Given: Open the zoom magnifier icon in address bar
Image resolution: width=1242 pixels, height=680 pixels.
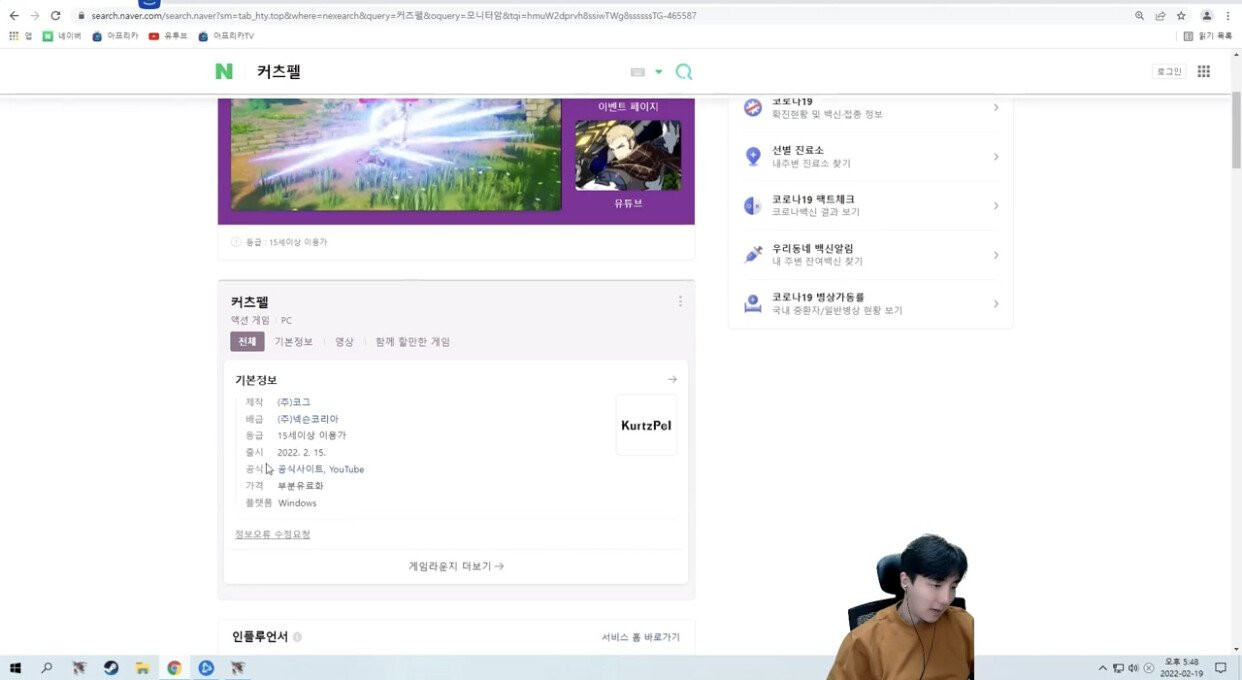Looking at the screenshot, I should coord(1140,16).
